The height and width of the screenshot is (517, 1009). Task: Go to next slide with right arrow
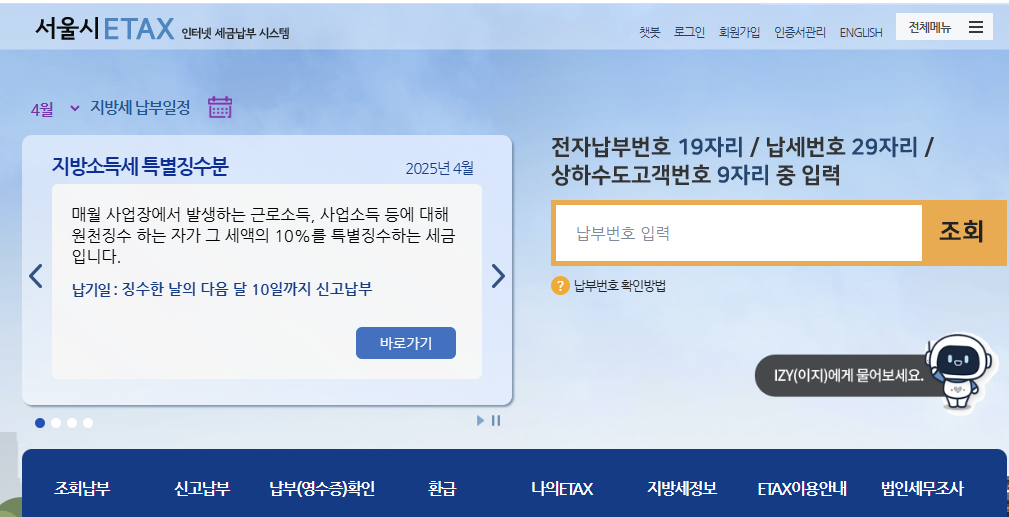coord(498,276)
